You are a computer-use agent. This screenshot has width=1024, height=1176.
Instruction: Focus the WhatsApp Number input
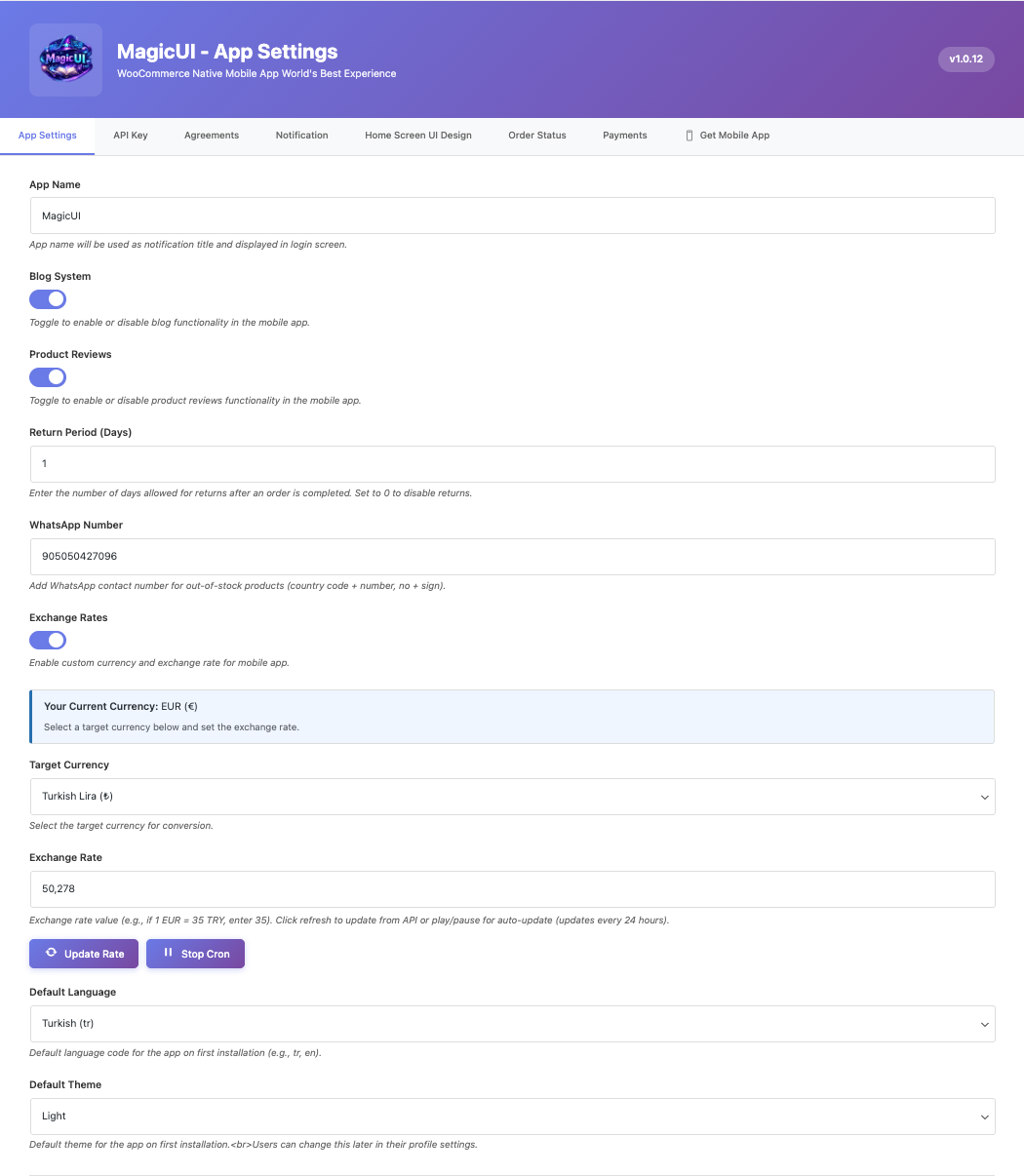(x=512, y=557)
